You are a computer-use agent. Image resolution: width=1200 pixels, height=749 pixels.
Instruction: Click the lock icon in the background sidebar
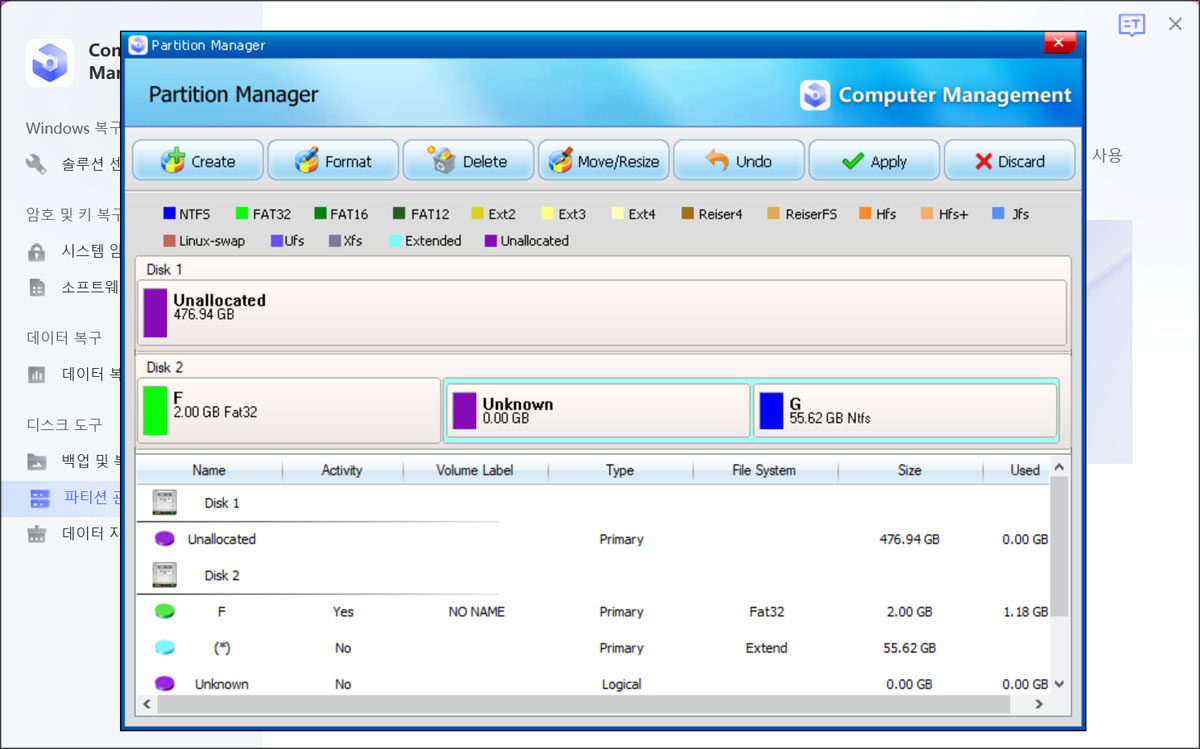(37, 251)
